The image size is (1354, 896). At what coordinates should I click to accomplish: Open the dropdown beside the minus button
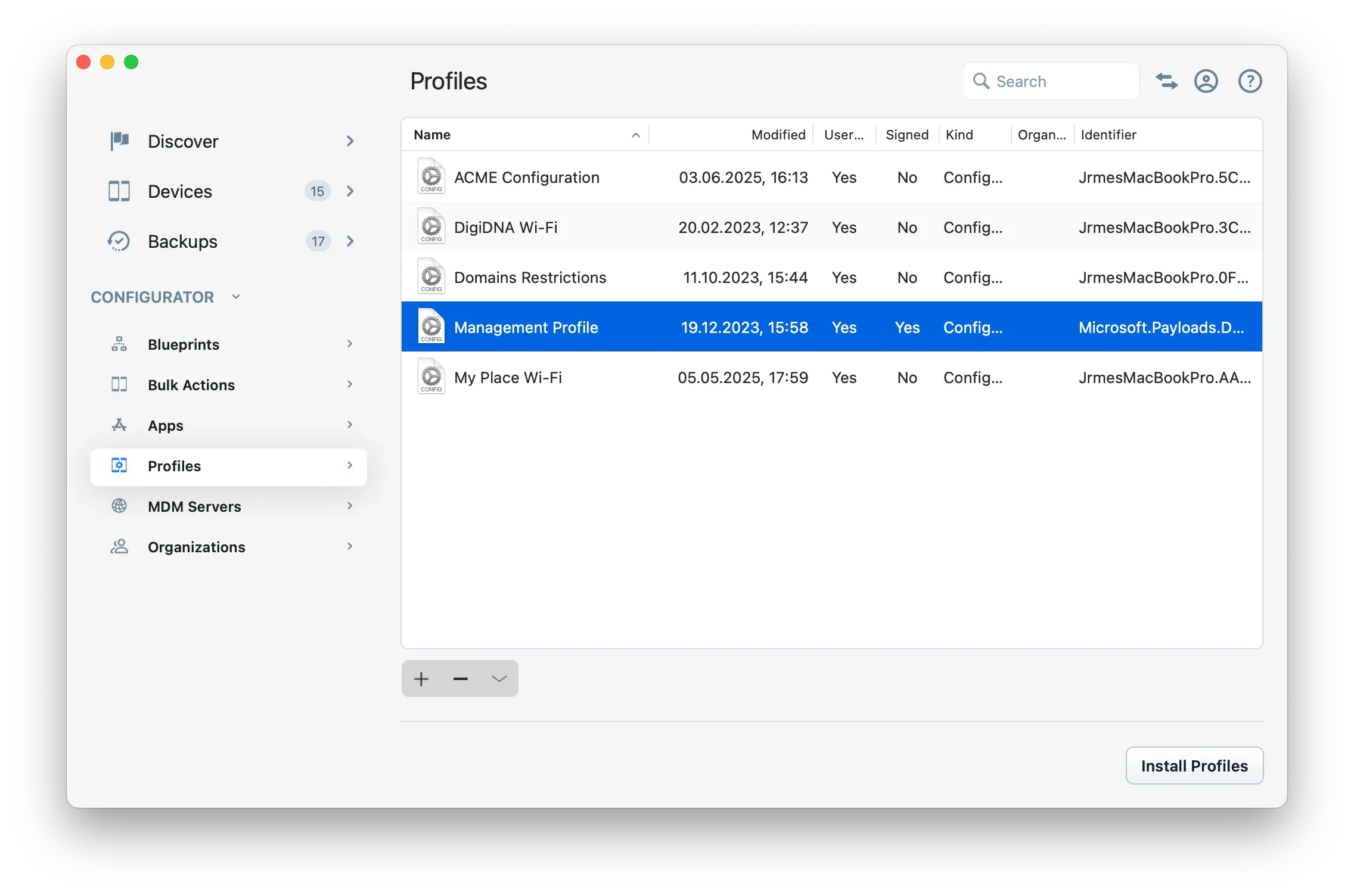[498, 679]
